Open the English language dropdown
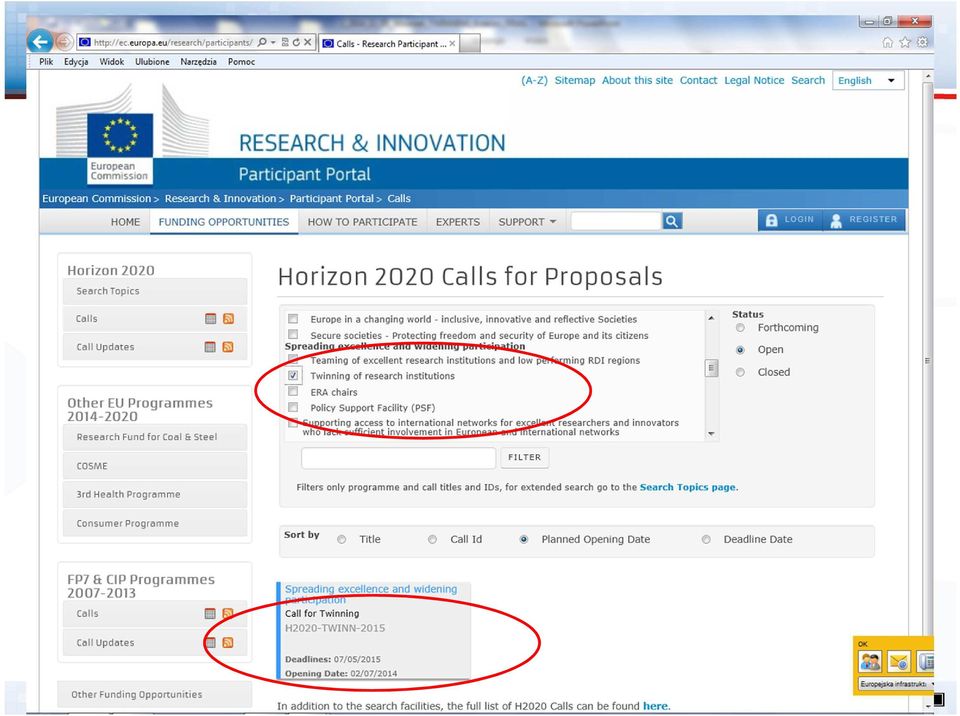The image size is (960, 716). (x=868, y=80)
